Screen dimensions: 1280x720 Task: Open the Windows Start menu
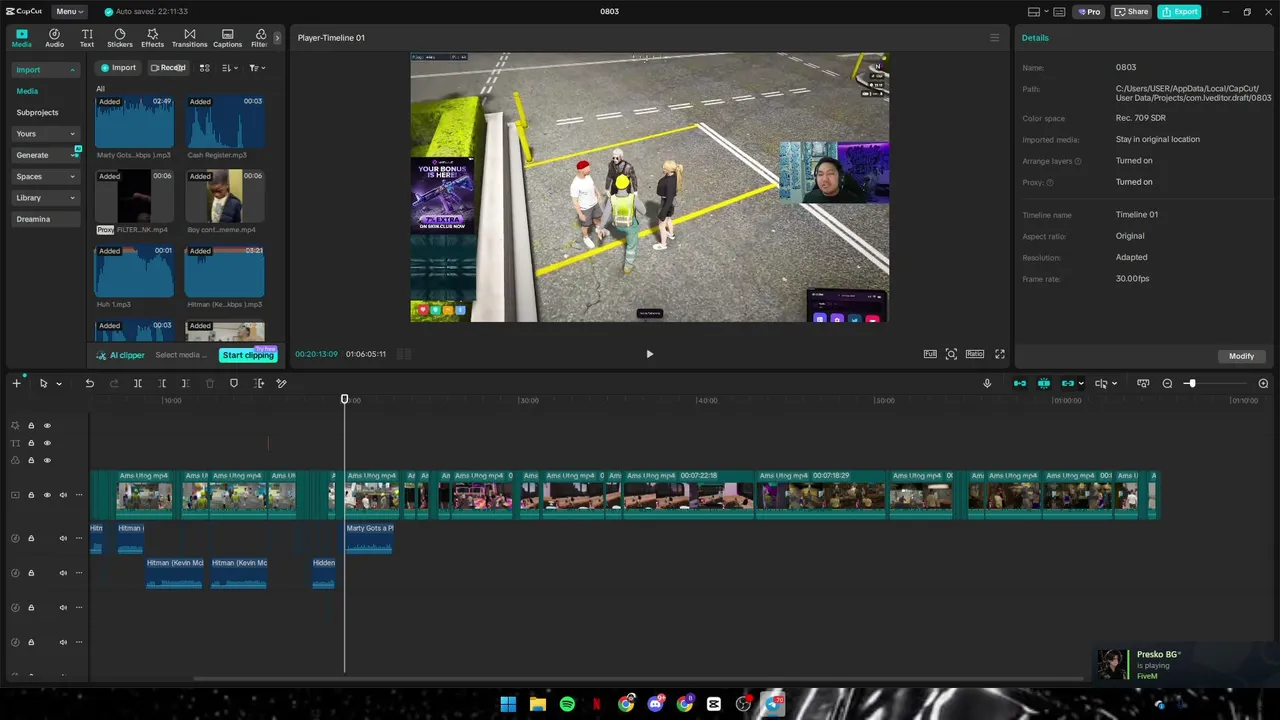[508, 704]
